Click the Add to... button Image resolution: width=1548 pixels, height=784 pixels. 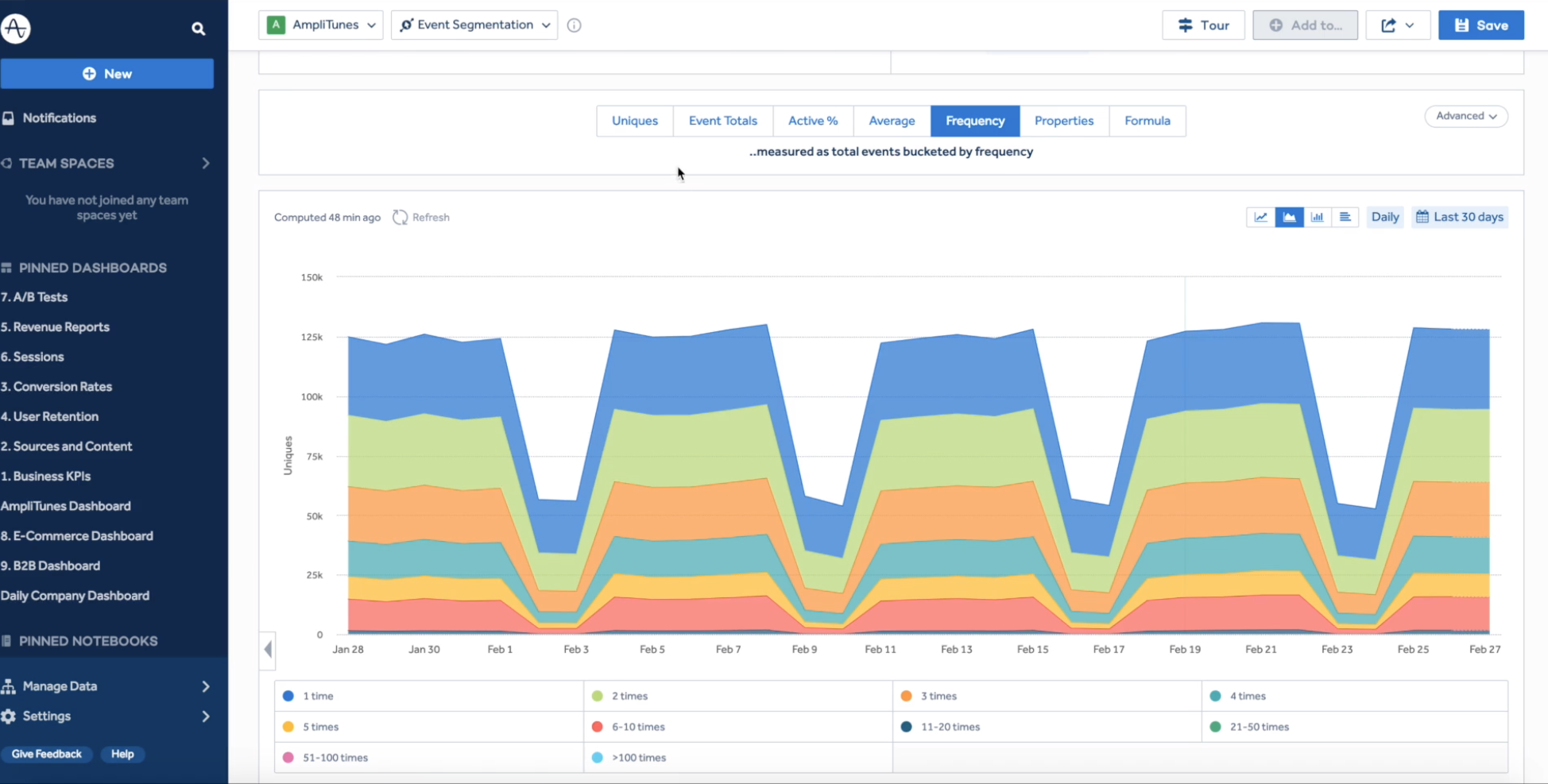pyautogui.click(x=1305, y=25)
